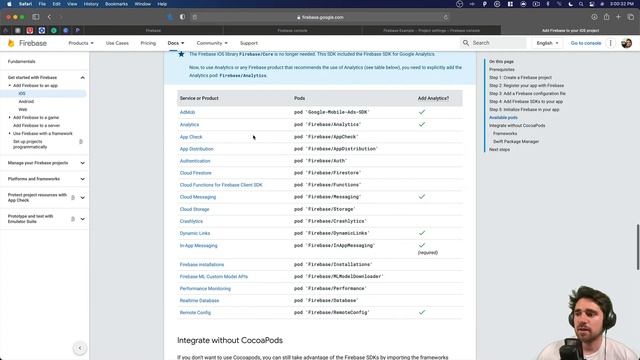Click the red pinned tab icon
The height and width of the screenshot is (360, 640).
[30, 30]
